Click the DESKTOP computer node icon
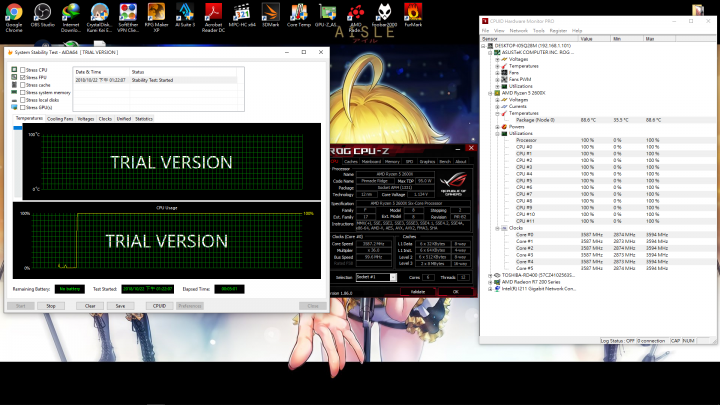 tap(490, 46)
